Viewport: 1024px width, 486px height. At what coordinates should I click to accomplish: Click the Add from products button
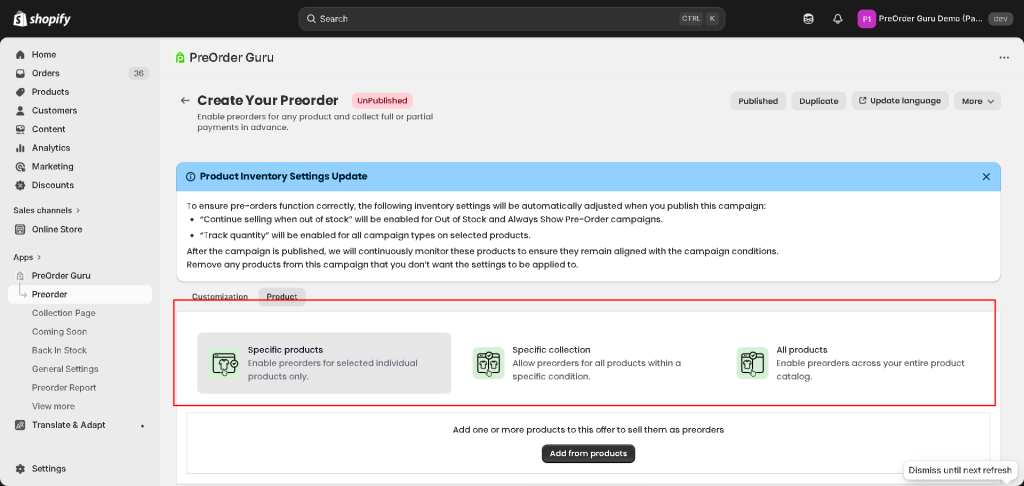pyautogui.click(x=588, y=454)
